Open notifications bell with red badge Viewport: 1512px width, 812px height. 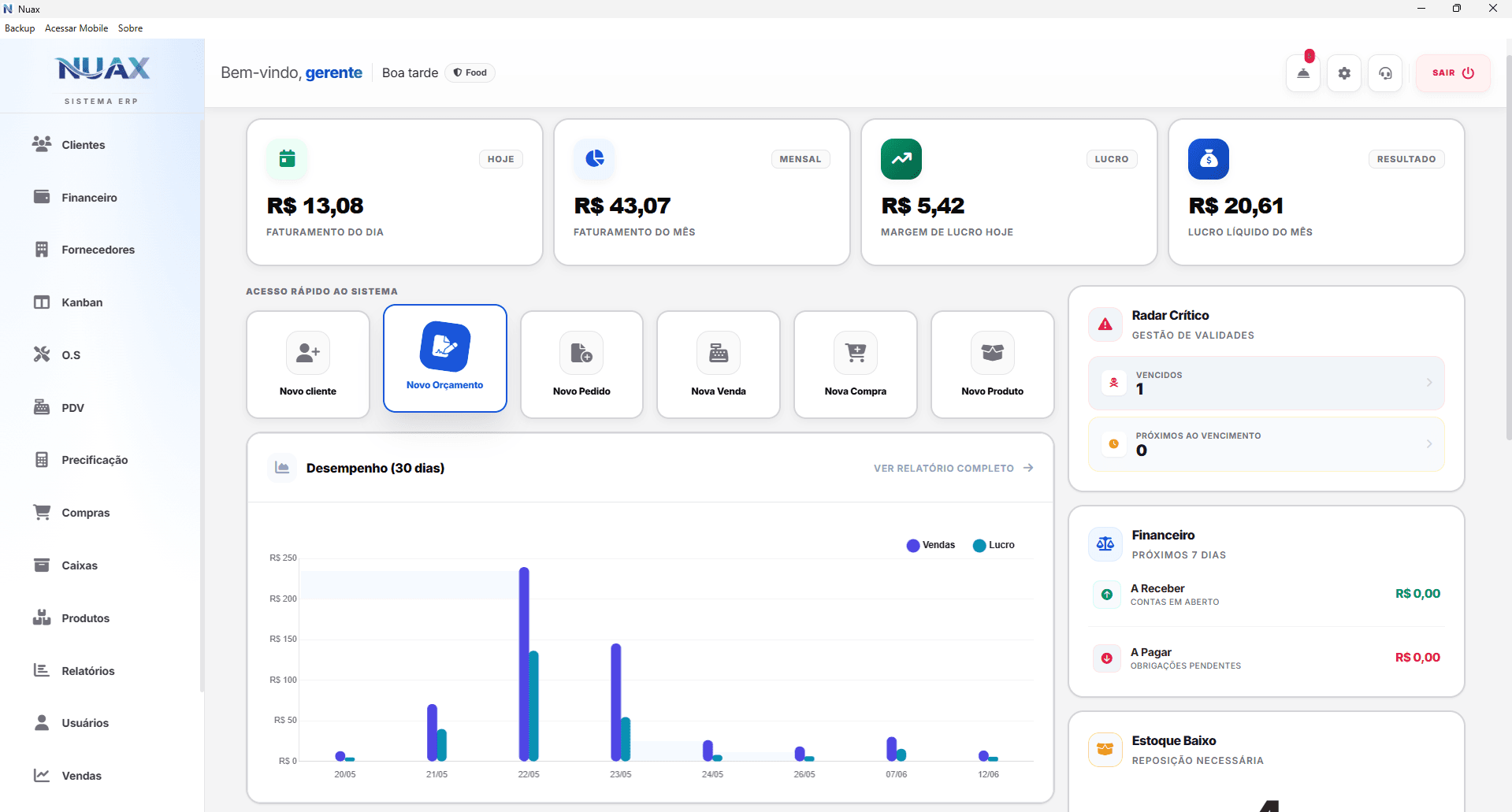tap(1303, 72)
